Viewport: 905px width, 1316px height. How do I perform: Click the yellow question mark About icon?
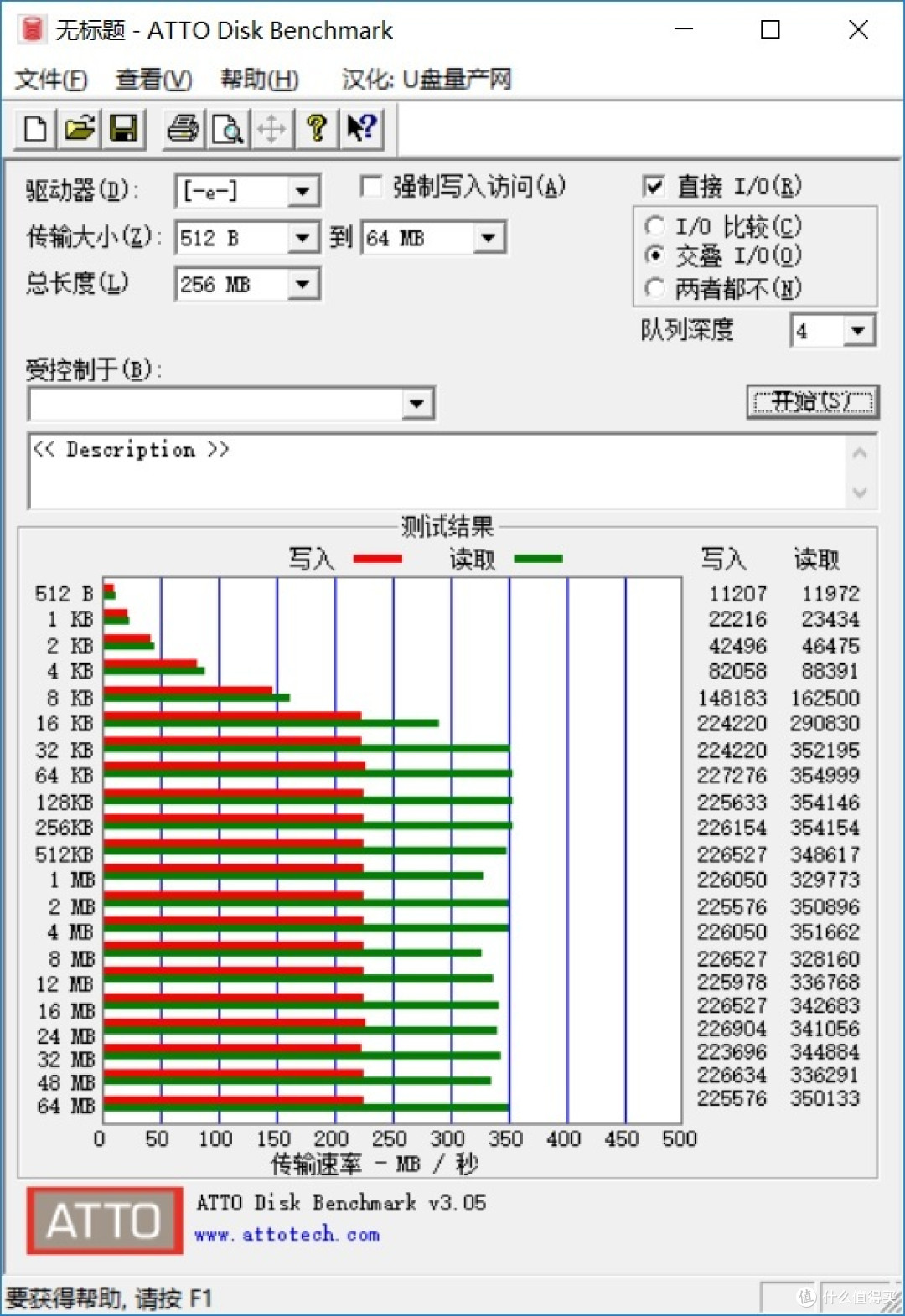pyautogui.click(x=317, y=130)
